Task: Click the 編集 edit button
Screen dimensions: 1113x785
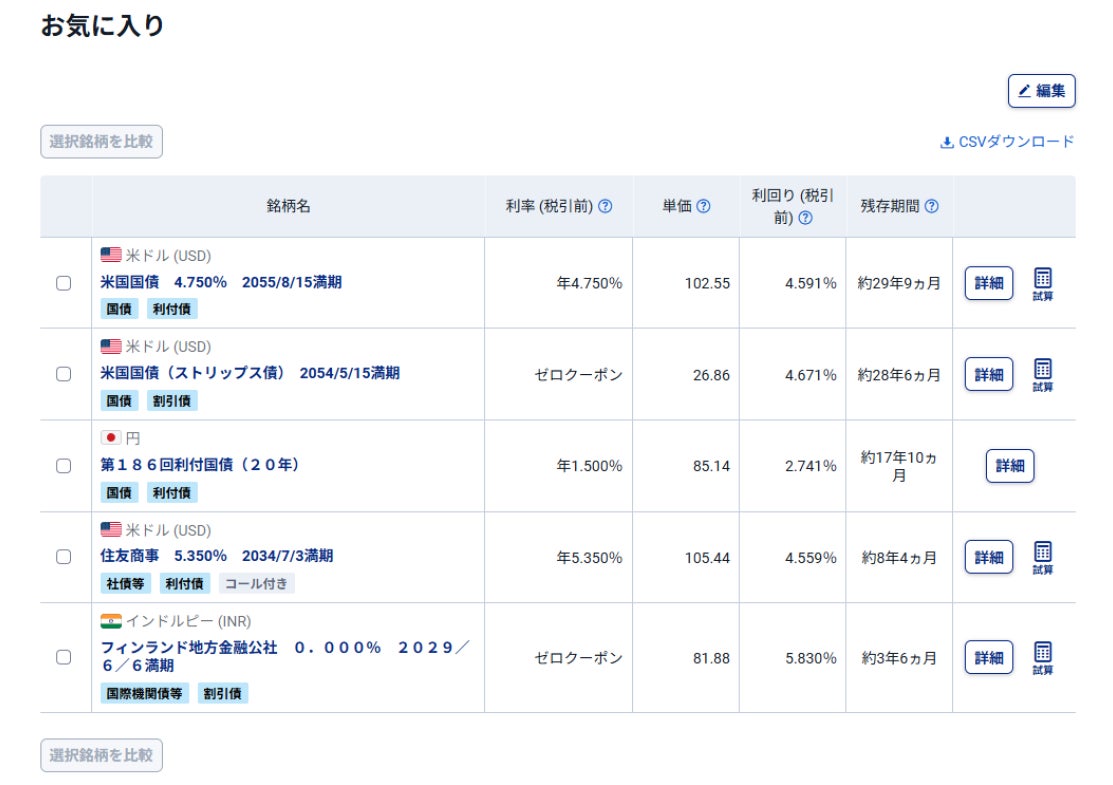Action: (x=1041, y=91)
